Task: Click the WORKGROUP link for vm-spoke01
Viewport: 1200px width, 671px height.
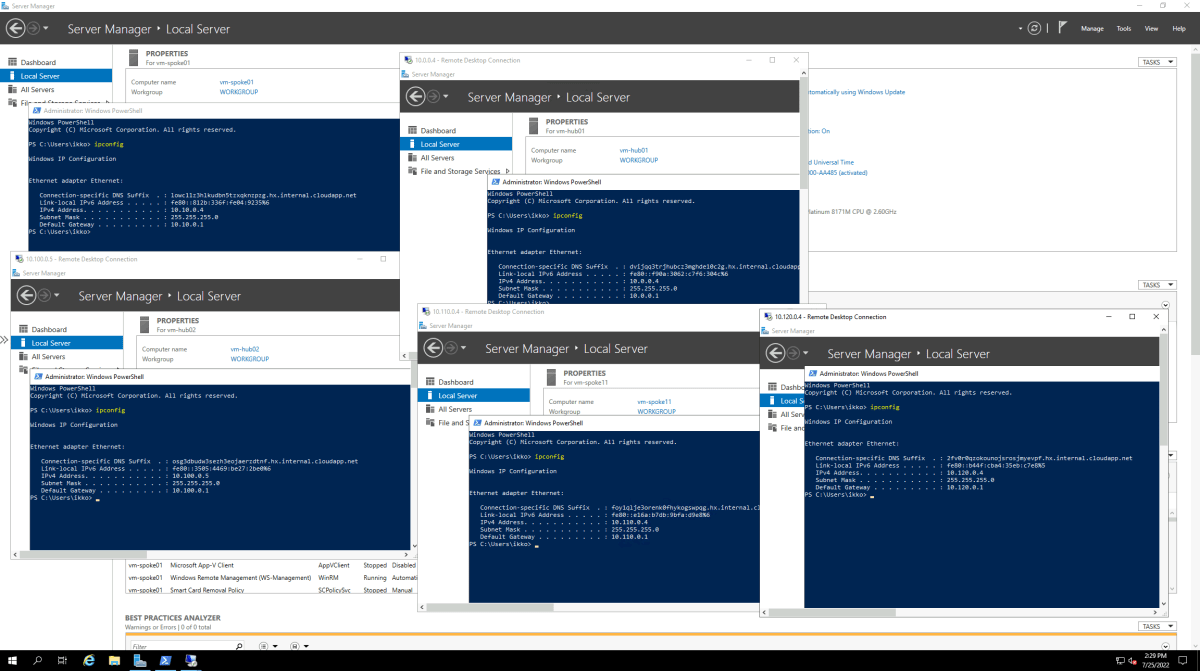Action: pyautogui.click(x=240, y=91)
